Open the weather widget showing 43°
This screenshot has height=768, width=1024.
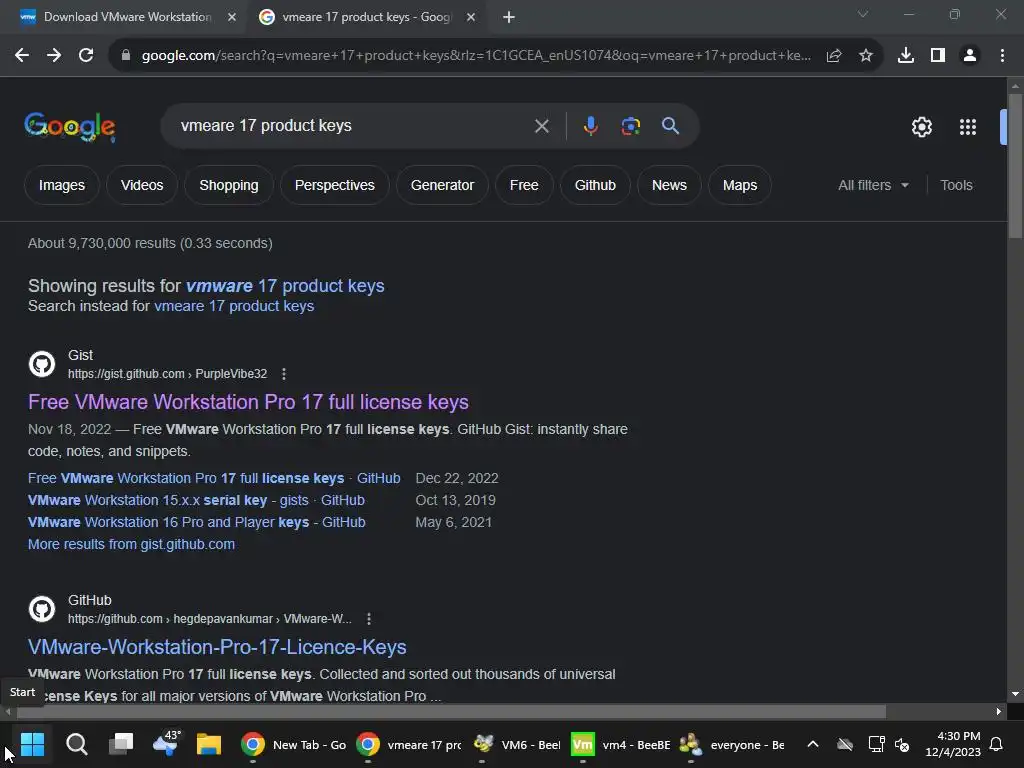(166, 744)
